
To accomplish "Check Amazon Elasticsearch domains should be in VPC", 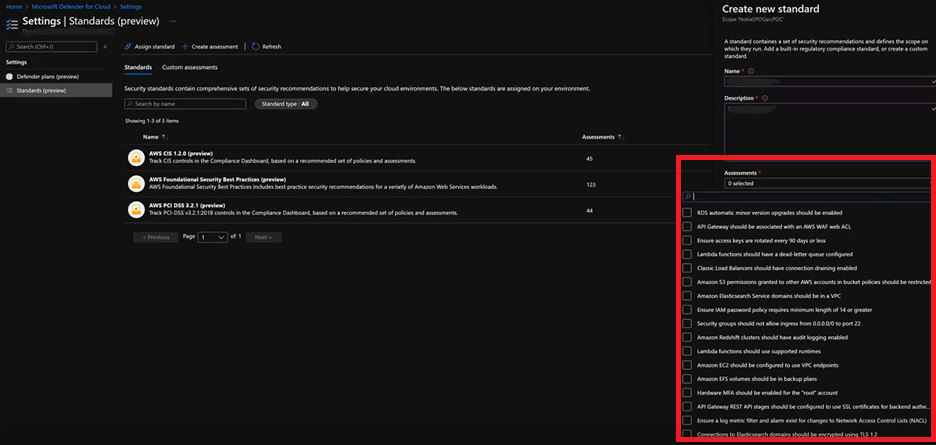I will [x=687, y=296].
